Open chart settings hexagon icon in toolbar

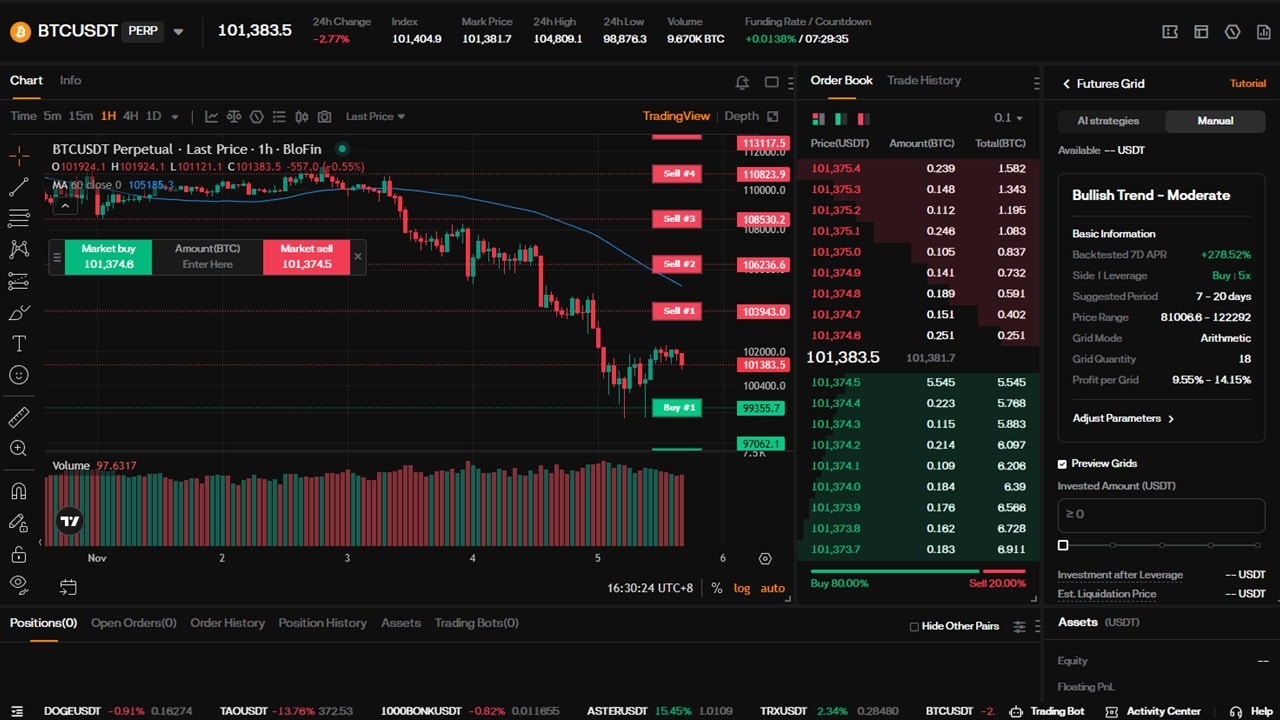256,117
